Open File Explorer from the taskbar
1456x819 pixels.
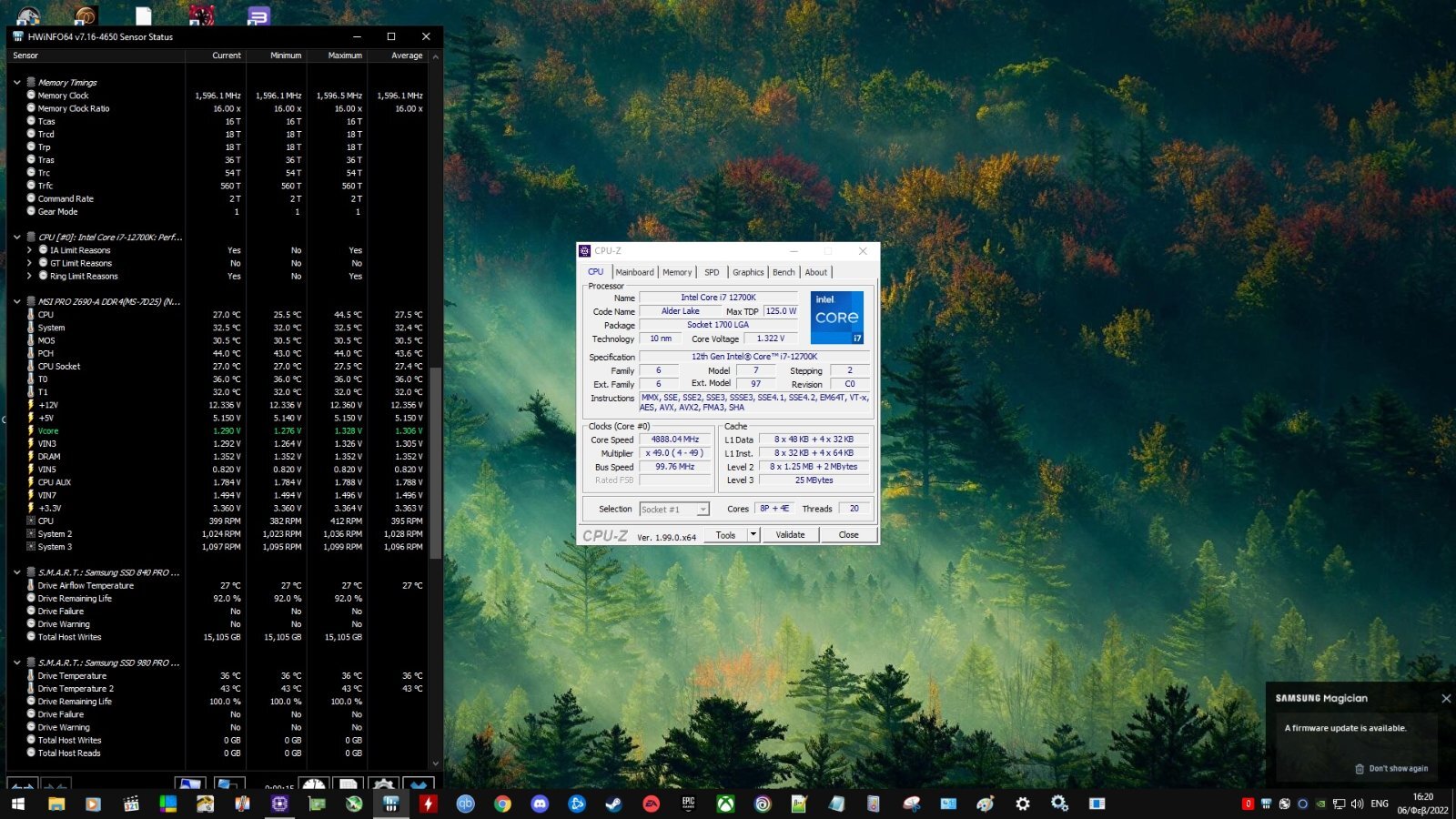(56, 804)
